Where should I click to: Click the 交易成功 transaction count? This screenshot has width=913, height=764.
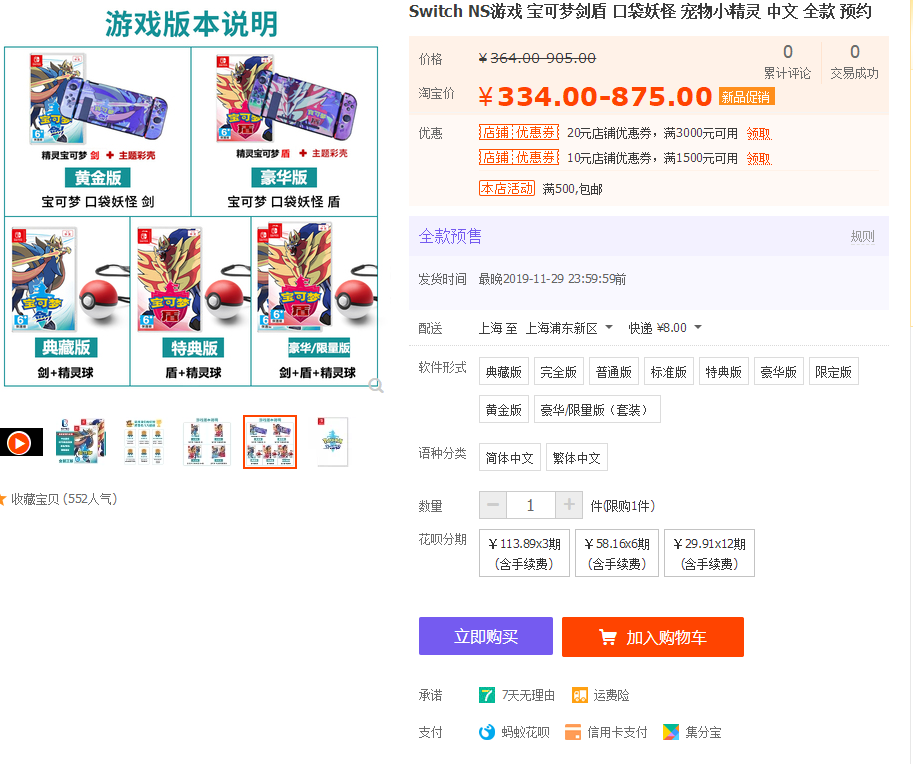pyautogui.click(x=854, y=62)
